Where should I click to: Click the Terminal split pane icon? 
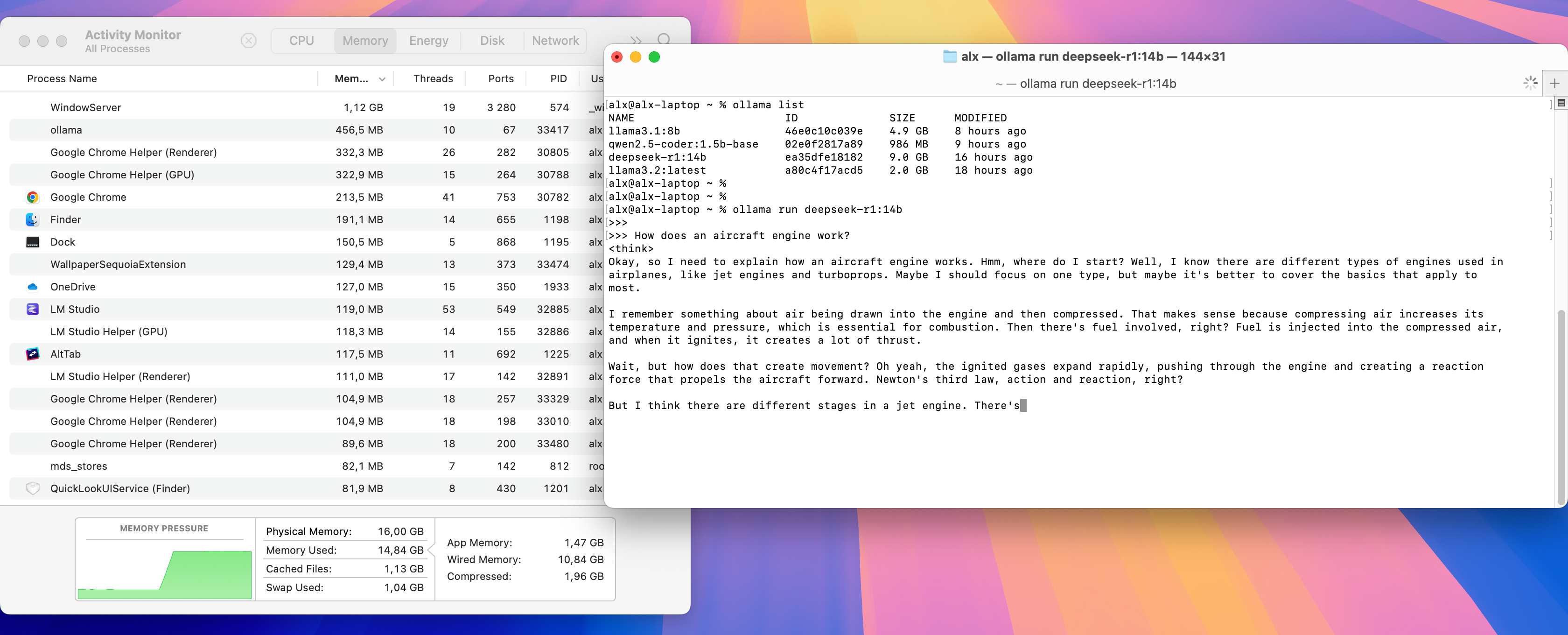coord(1561,103)
